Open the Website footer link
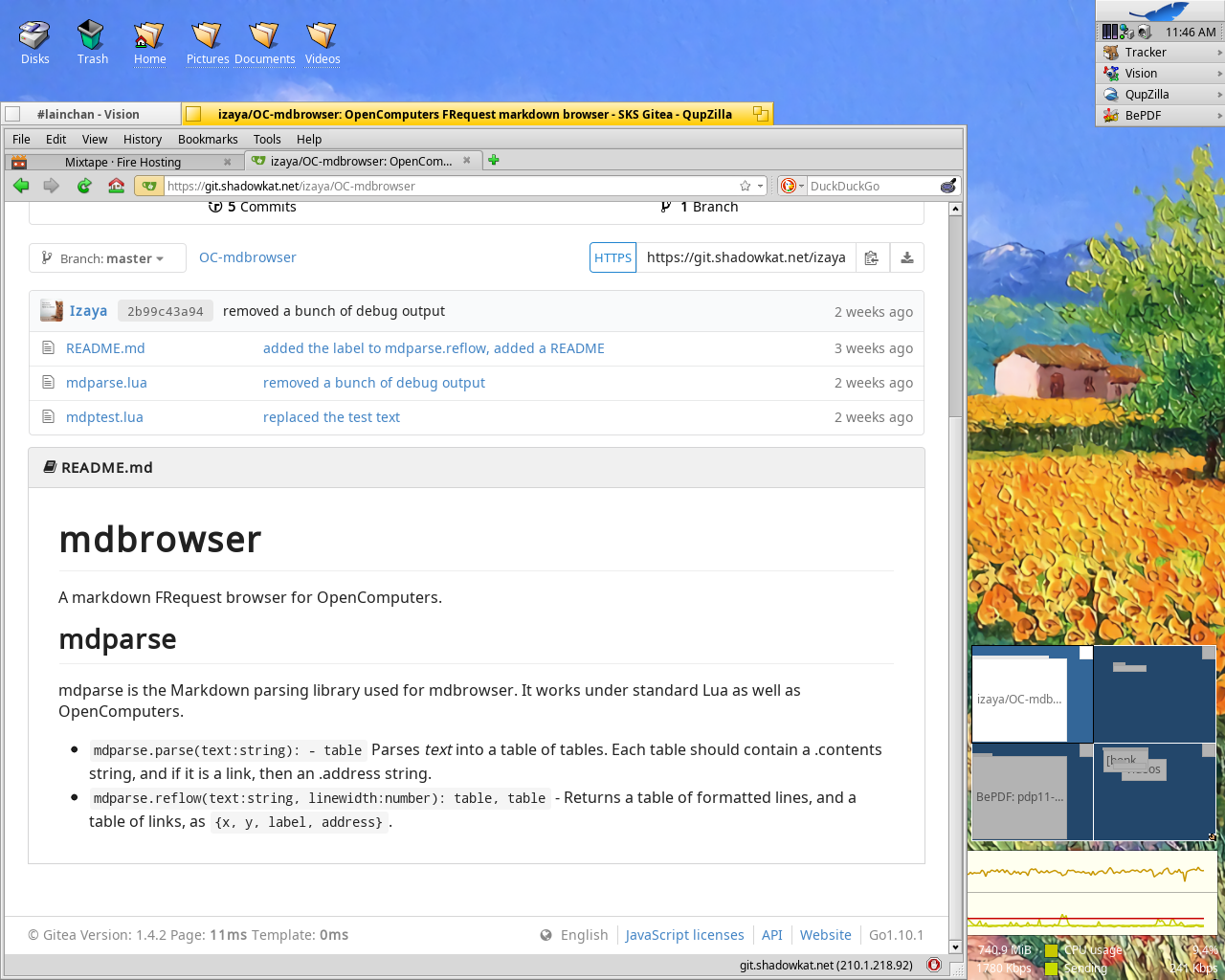The width and height of the screenshot is (1225, 980). pyautogui.click(x=826, y=935)
